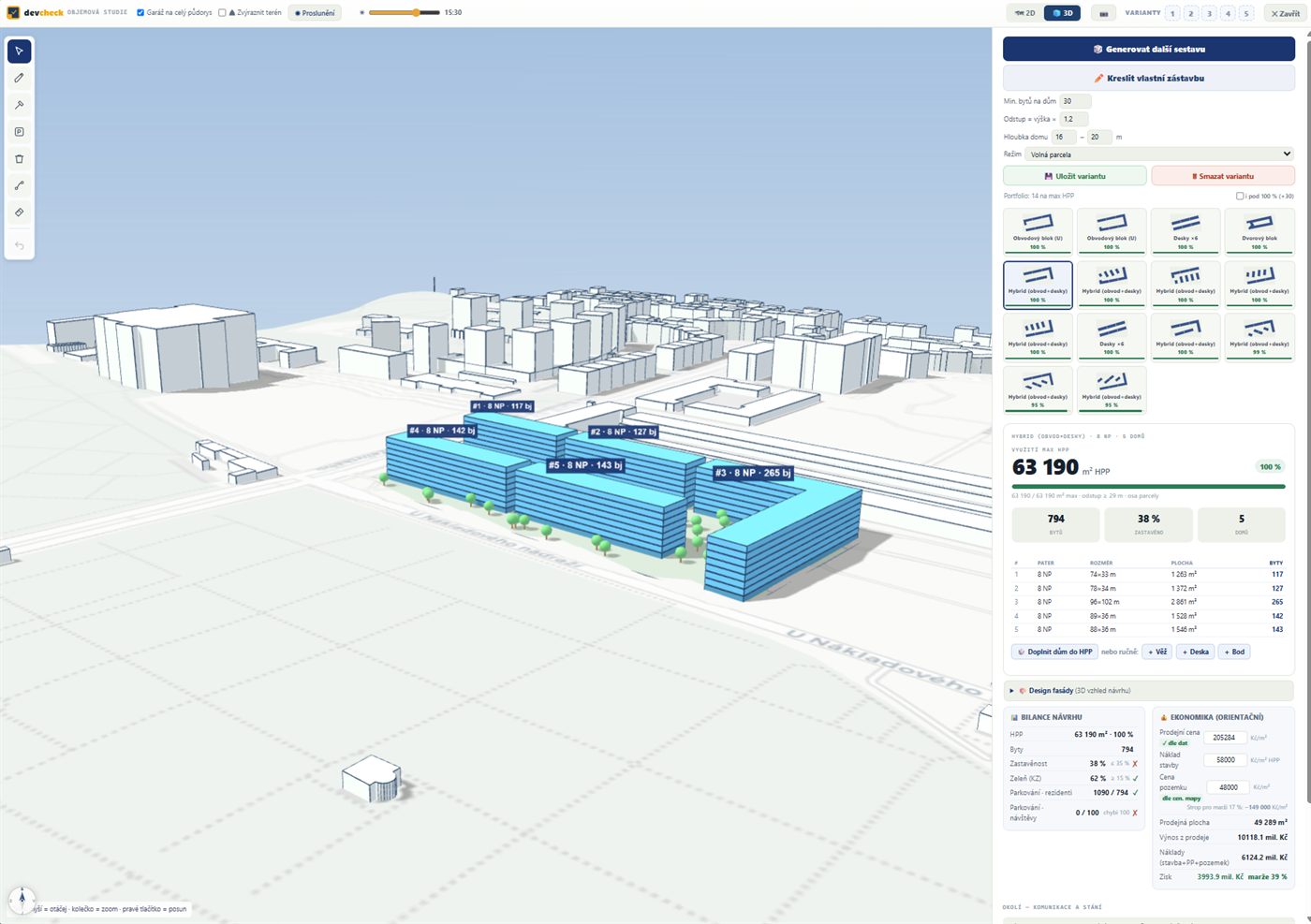Viewport: 1311px width, 924px height.
Task: Click the trash bin delete tool
Action: [19, 159]
